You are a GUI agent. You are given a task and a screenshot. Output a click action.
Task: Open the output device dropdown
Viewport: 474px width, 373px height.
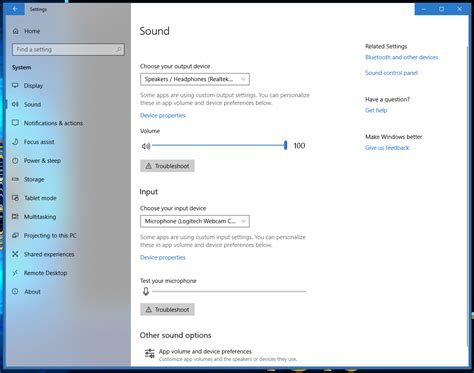(195, 79)
